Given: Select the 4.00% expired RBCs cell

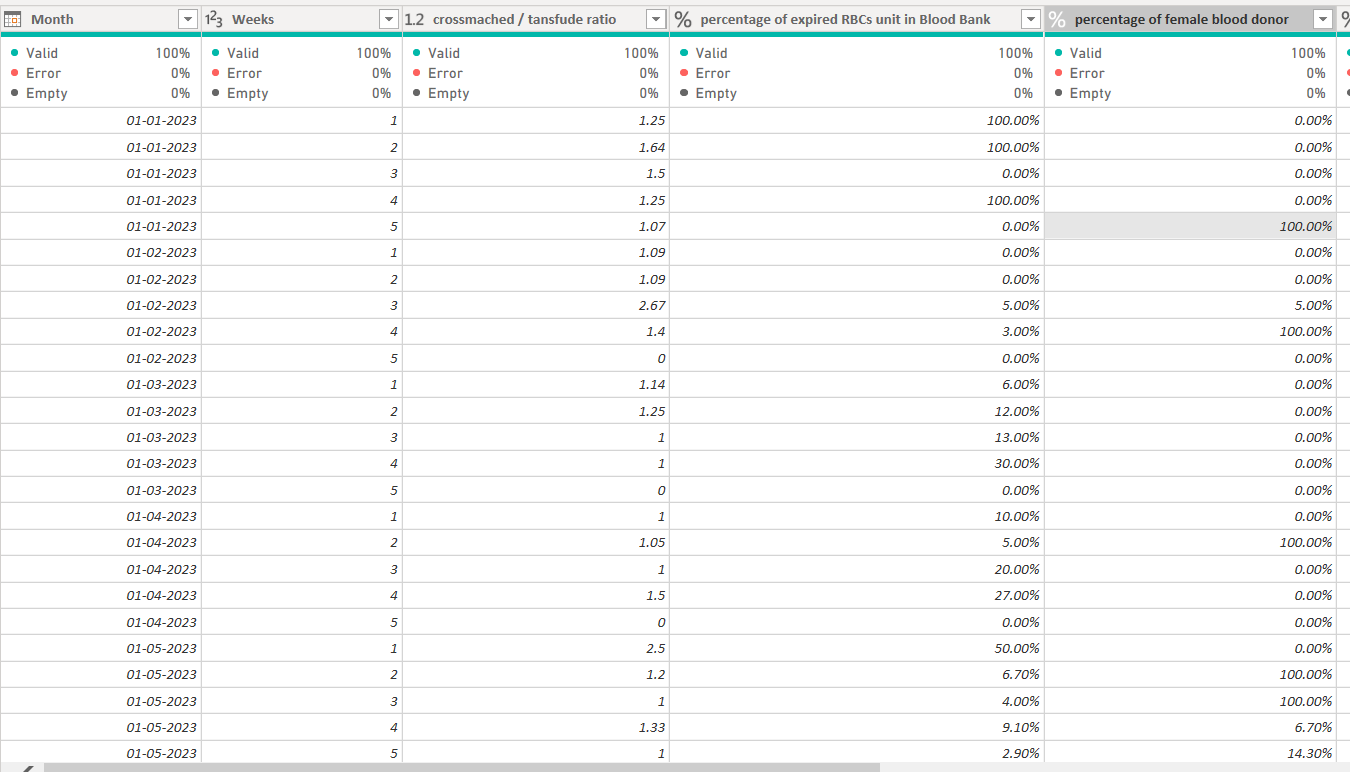Looking at the screenshot, I should click(x=857, y=701).
